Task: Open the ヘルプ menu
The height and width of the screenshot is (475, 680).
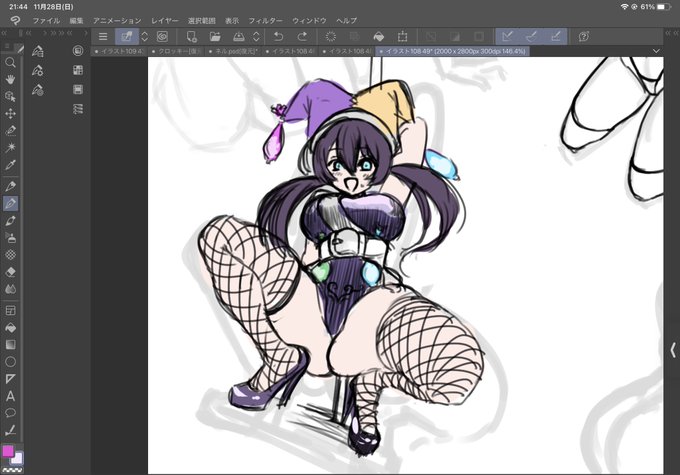Action: coord(347,20)
